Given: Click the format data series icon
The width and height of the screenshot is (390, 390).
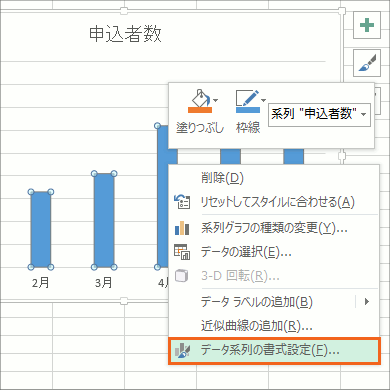Looking at the screenshot, I should pyautogui.click(x=182, y=351).
